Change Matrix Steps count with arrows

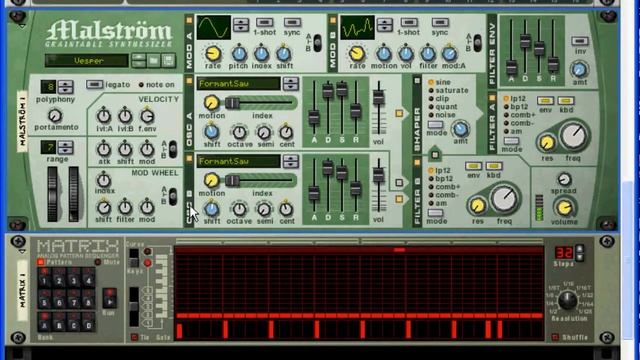[x=579, y=253]
